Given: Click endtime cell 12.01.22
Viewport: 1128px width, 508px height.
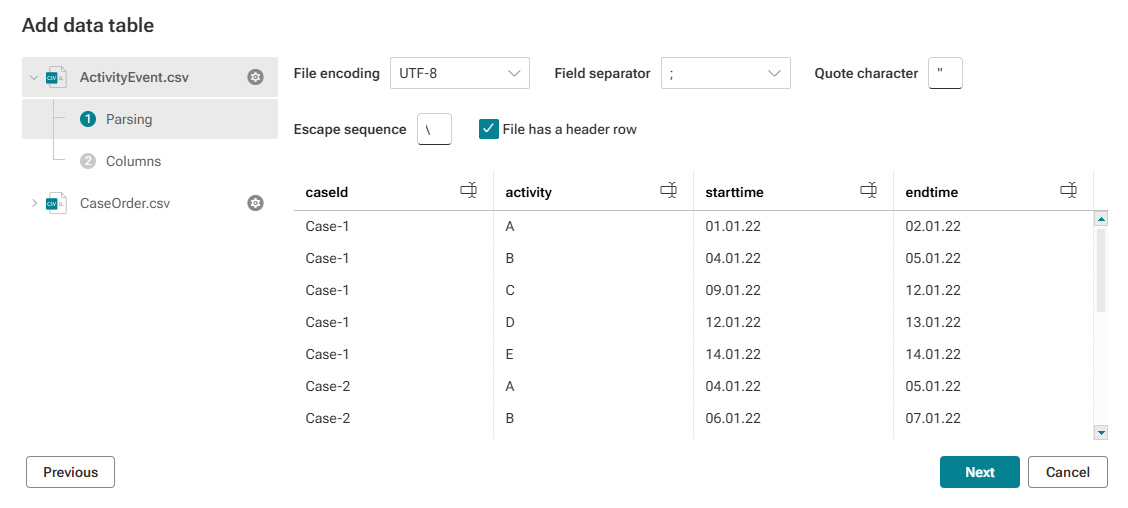Looking at the screenshot, I should click(933, 290).
